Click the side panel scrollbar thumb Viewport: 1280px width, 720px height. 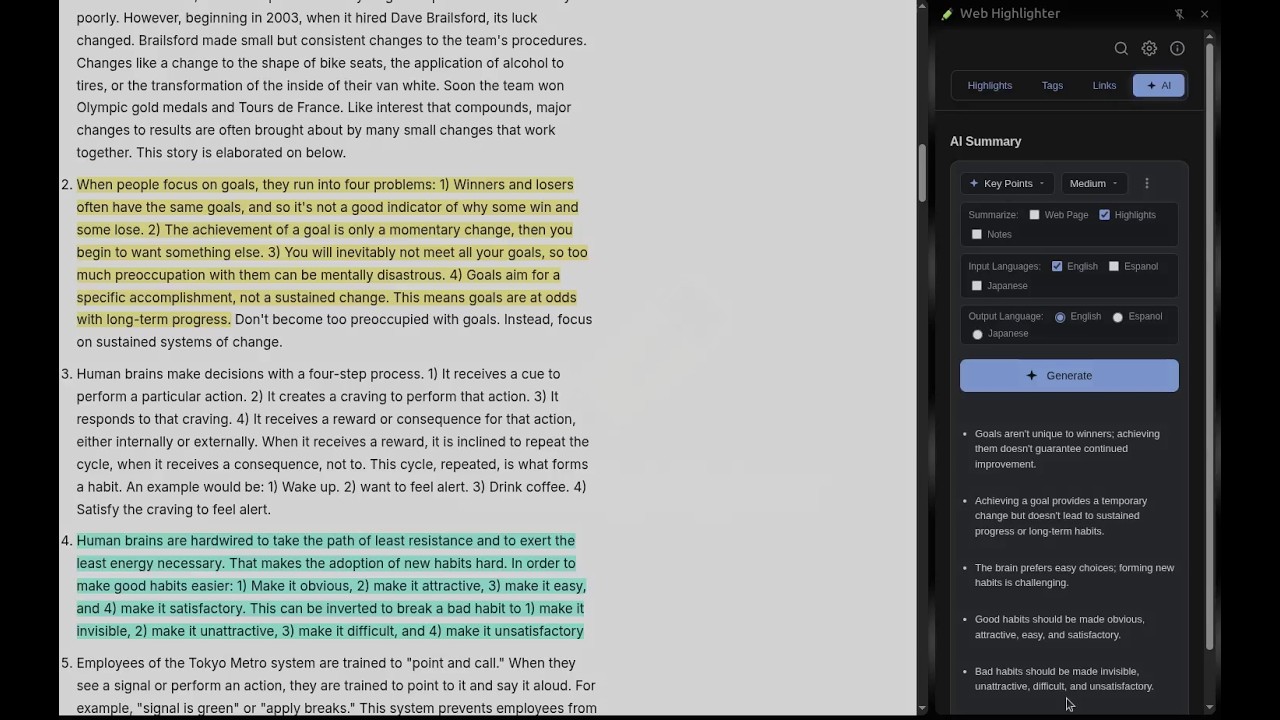click(1209, 345)
